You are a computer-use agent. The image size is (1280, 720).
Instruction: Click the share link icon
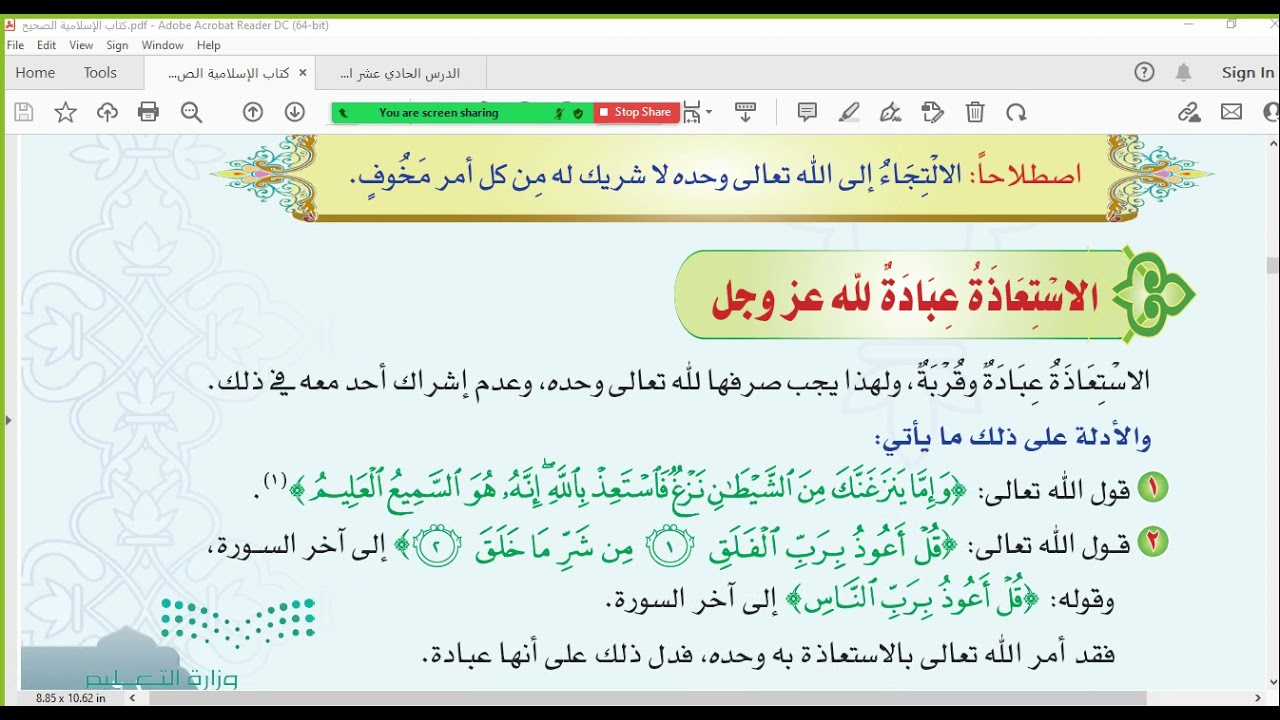[x=1189, y=113]
